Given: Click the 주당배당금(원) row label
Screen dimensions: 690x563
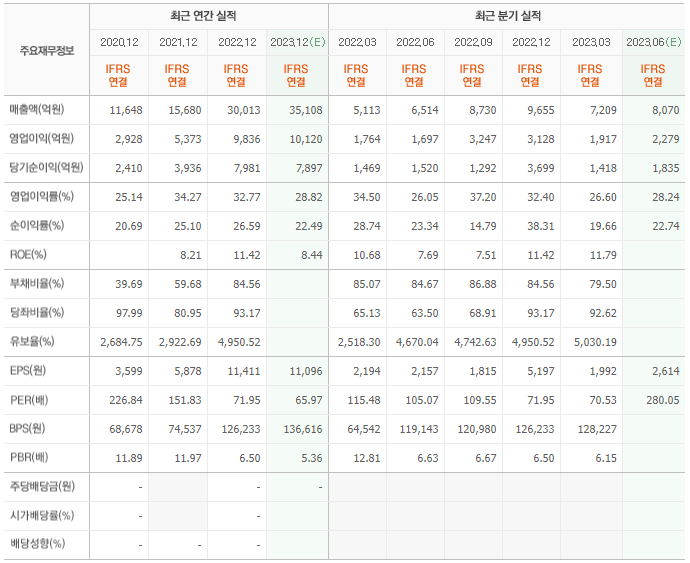Looking at the screenshot, I should click(x=42, y=486).
